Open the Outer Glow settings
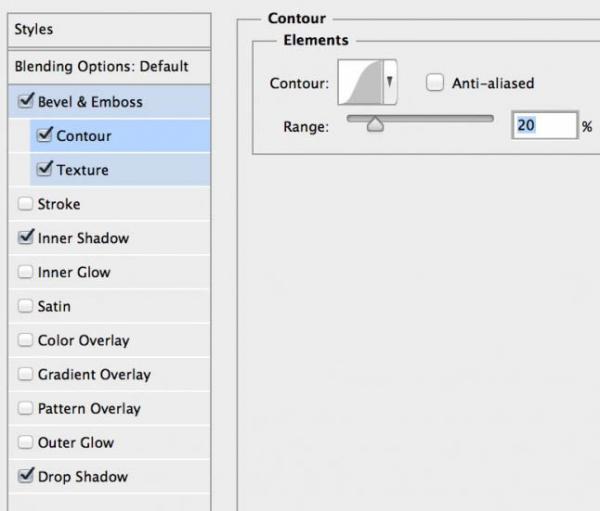This screenshot has width=600, height=511. pos(76,442)
